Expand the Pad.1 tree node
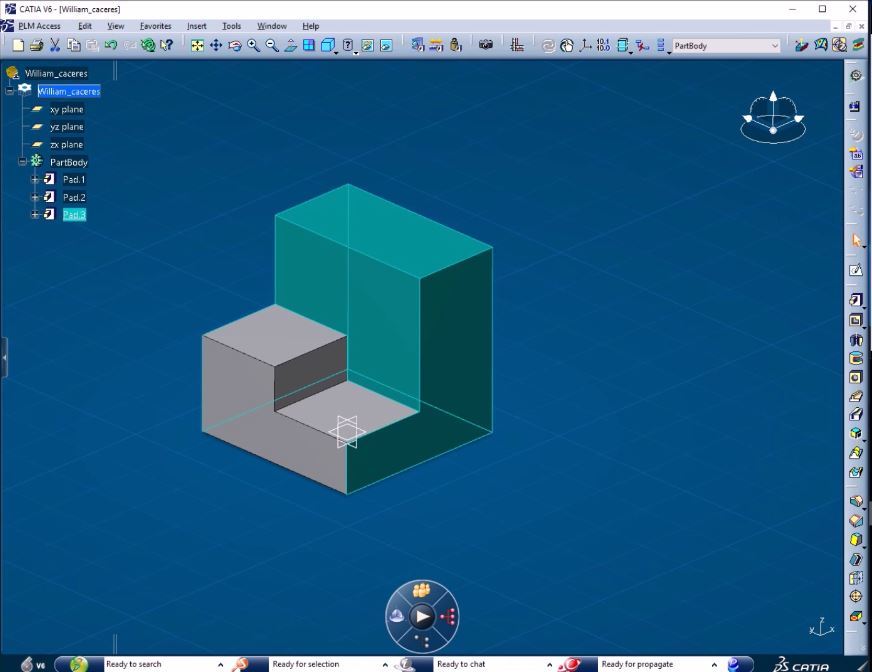The image size is (872, 672). (x=35, y=180)
